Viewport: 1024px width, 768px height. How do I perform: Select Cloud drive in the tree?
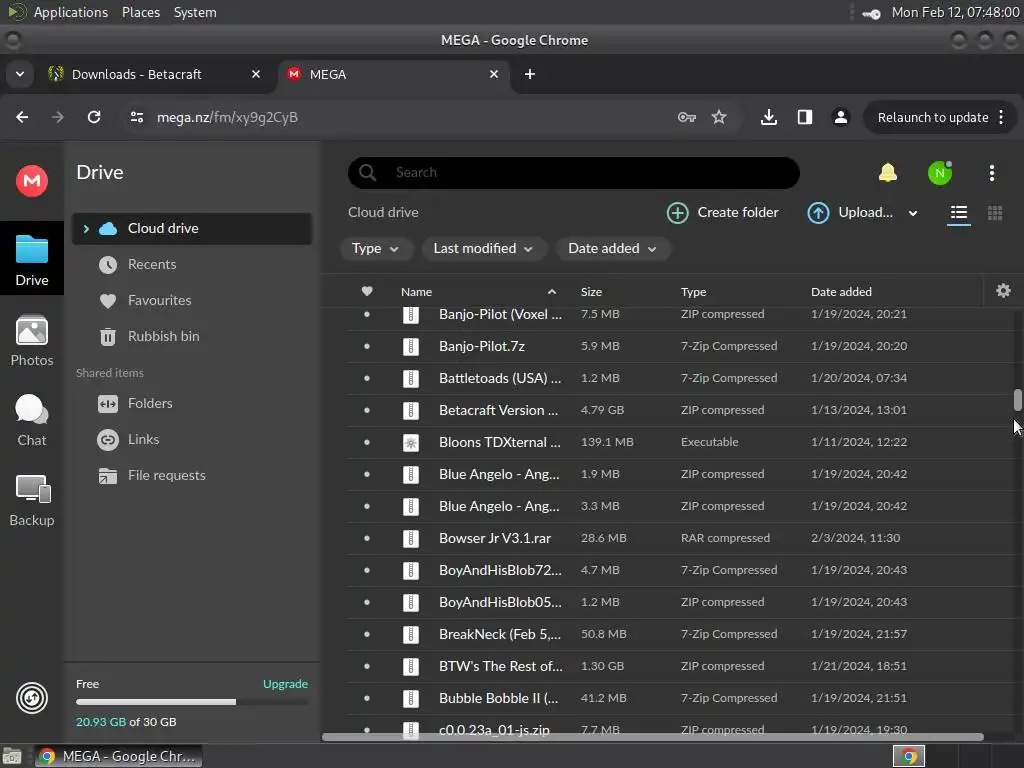(191, 229)
